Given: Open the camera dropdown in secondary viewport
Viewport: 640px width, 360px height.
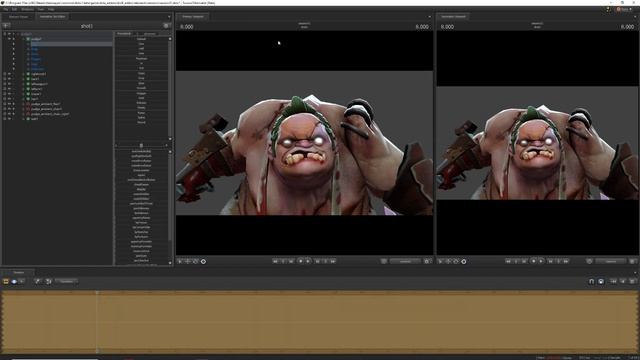Looking at the screenshot, I should pyautogui.click(x=611, y=261).
